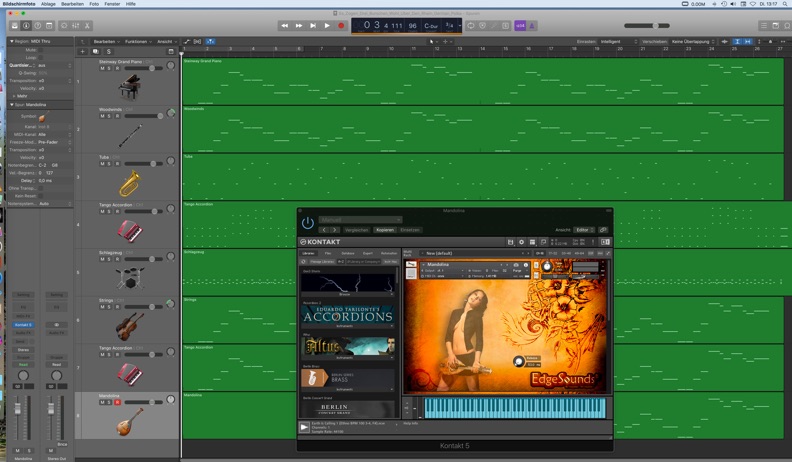Add a new track with plus button
This screenshot has width=792, height=462.
[x=83, y=52]
